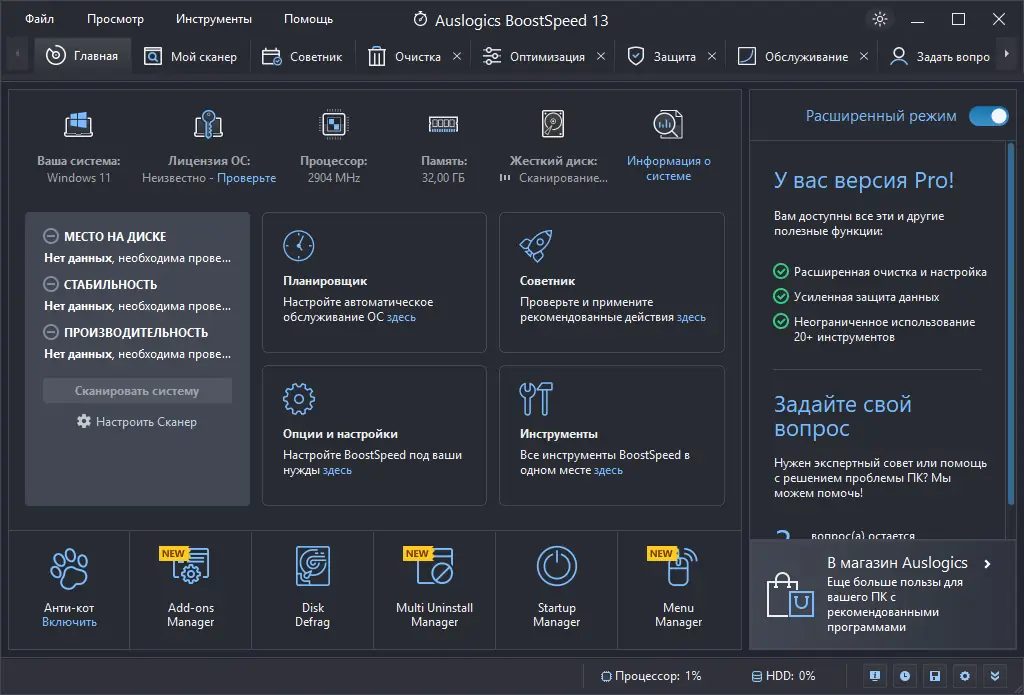Viewport: 1024px width, 695px height.
Task: Switch to the Мой сканер tab
Action: (x=191, y=56)
